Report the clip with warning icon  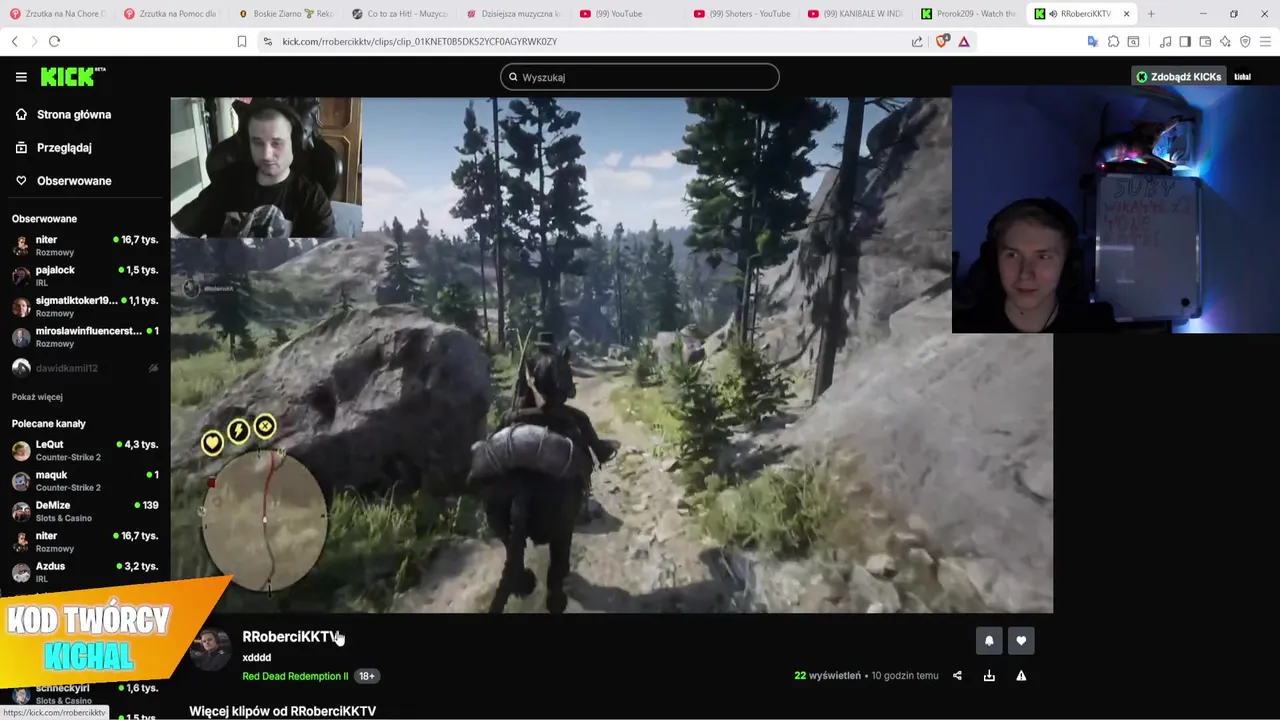1021,676
